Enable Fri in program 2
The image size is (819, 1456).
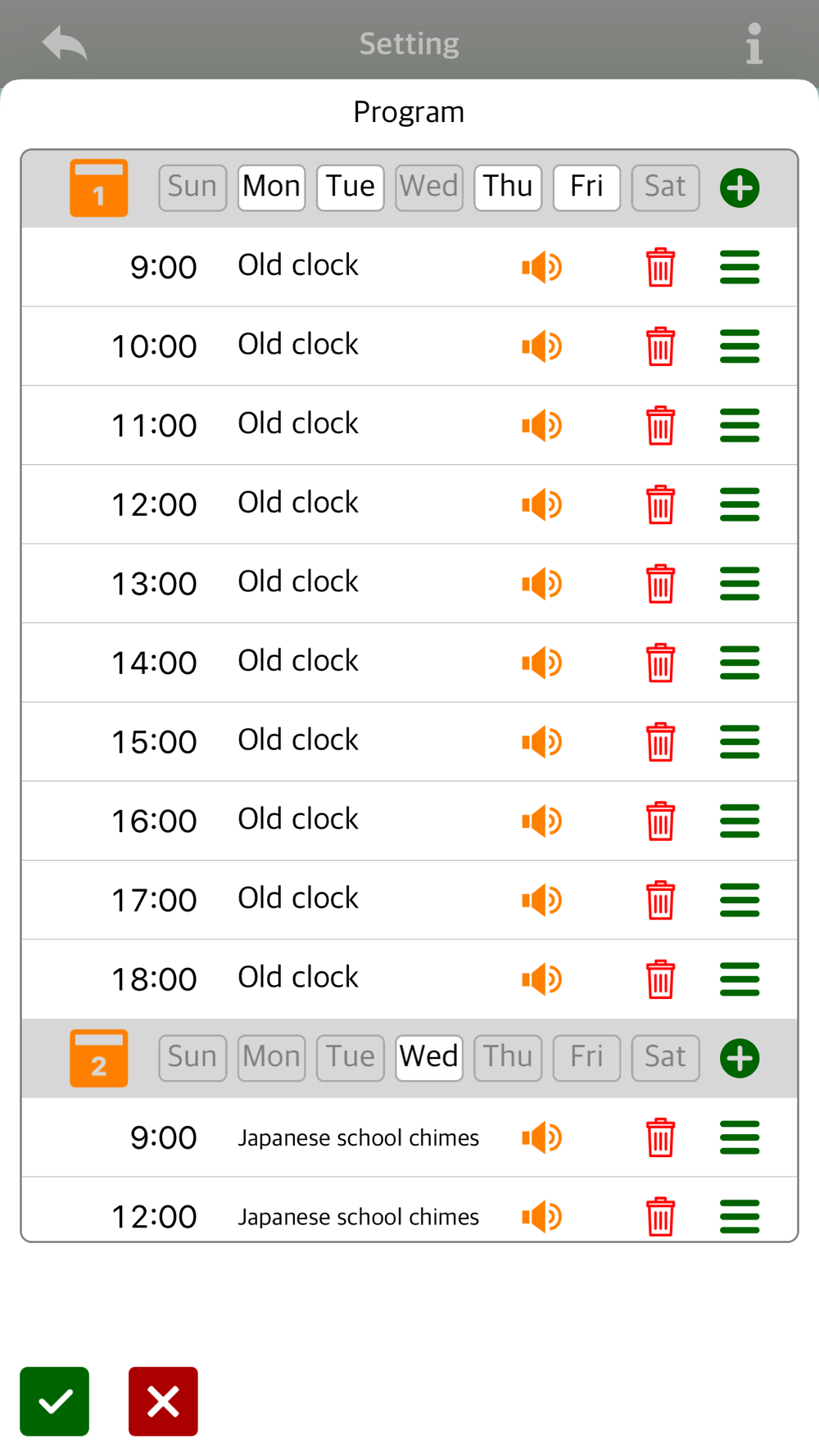(x=586, y=1059)
